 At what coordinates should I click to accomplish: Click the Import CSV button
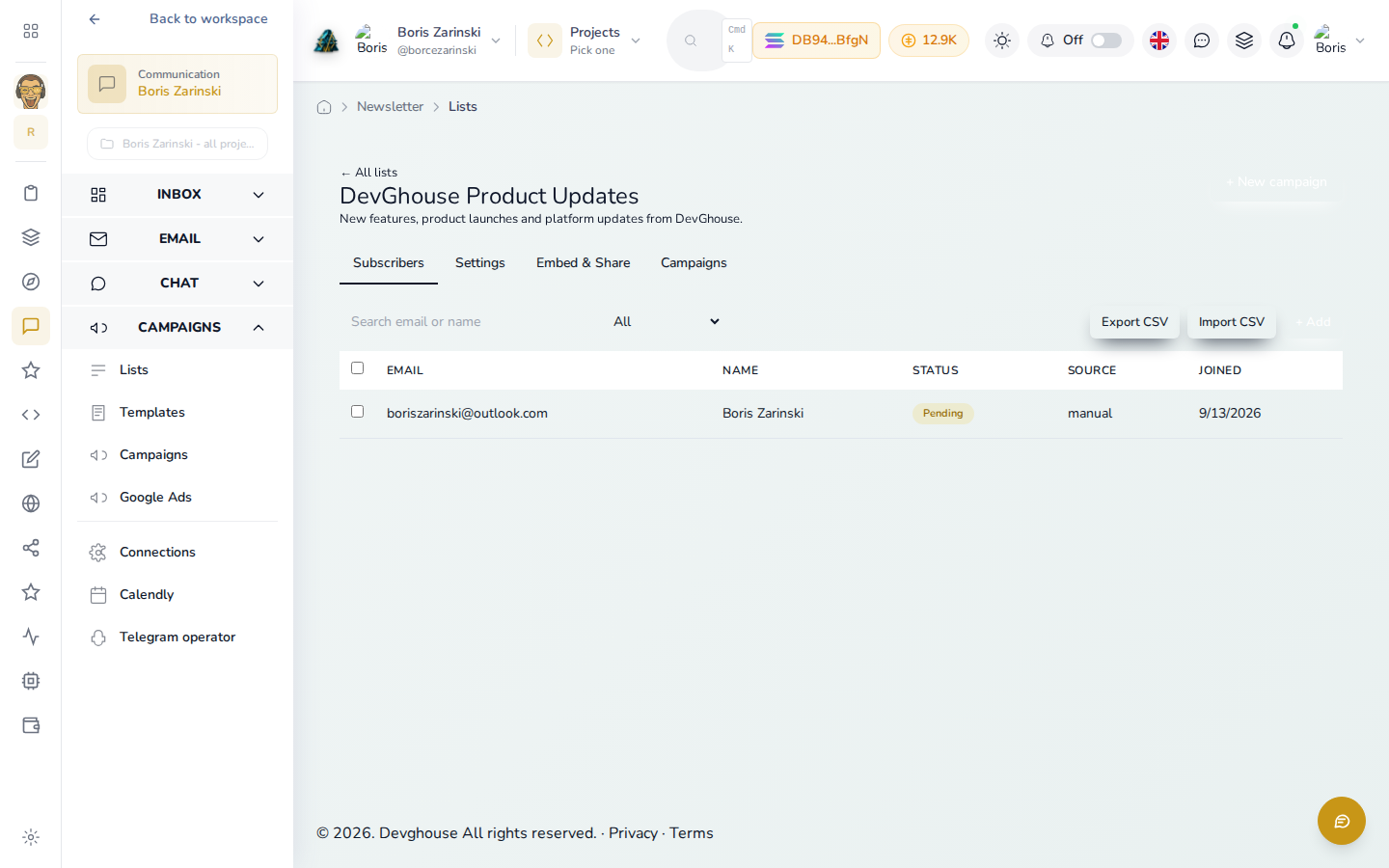[1232, 322]
